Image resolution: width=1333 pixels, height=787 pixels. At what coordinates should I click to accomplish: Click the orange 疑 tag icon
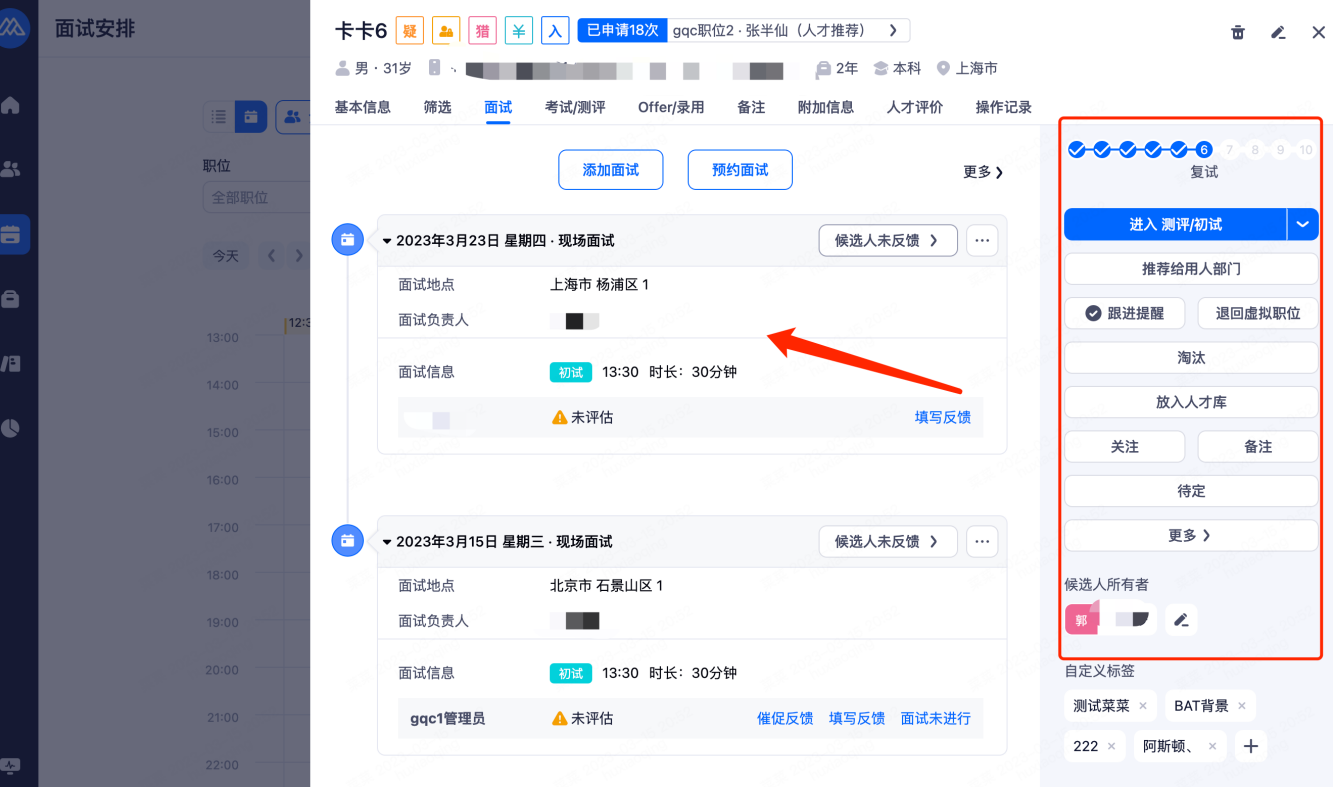click(x=409, y=31)
